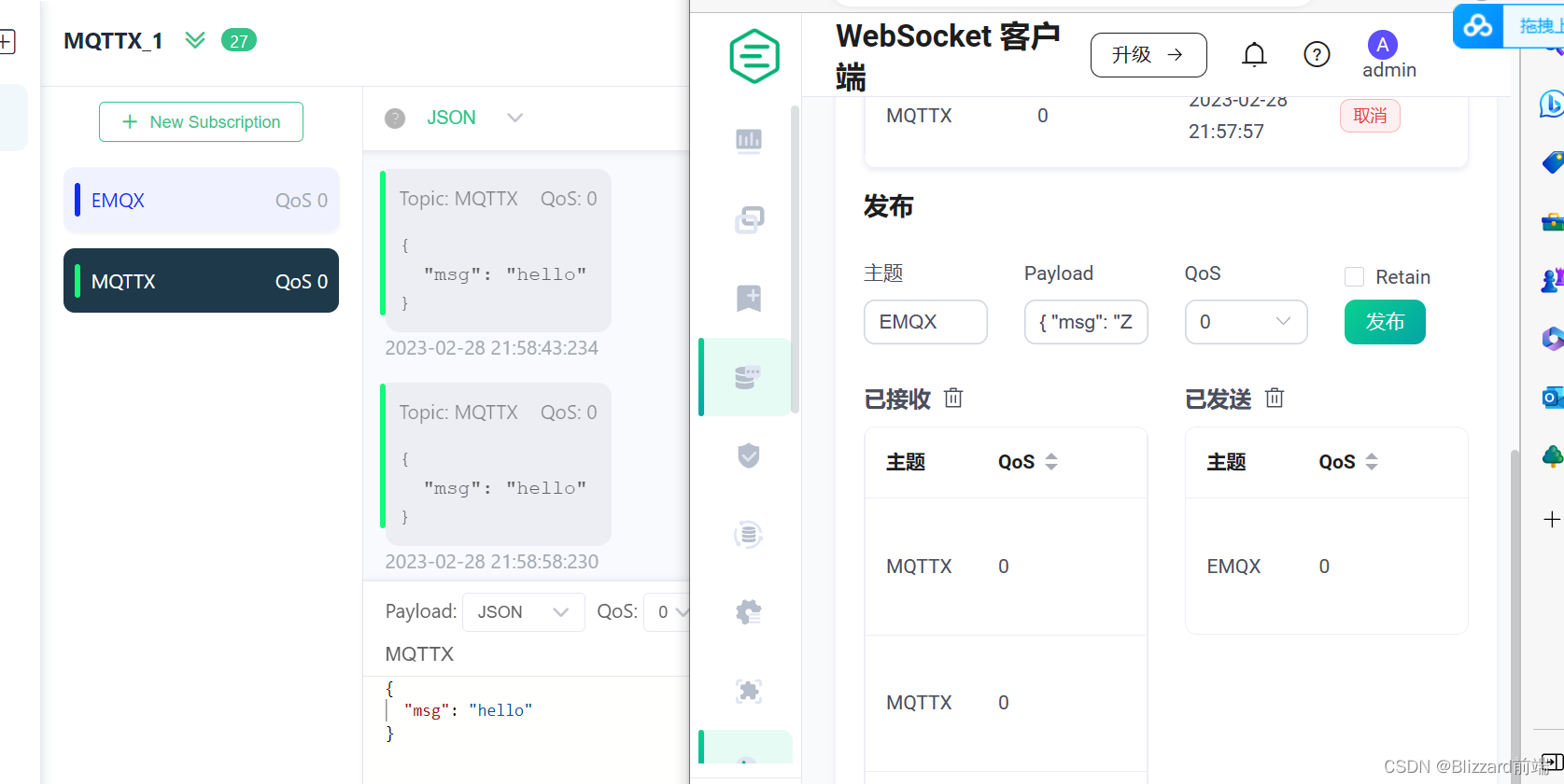Click the second MQTTX row in received table
Viewport: 1564px width, 784px height.
tap(1006, 703)
